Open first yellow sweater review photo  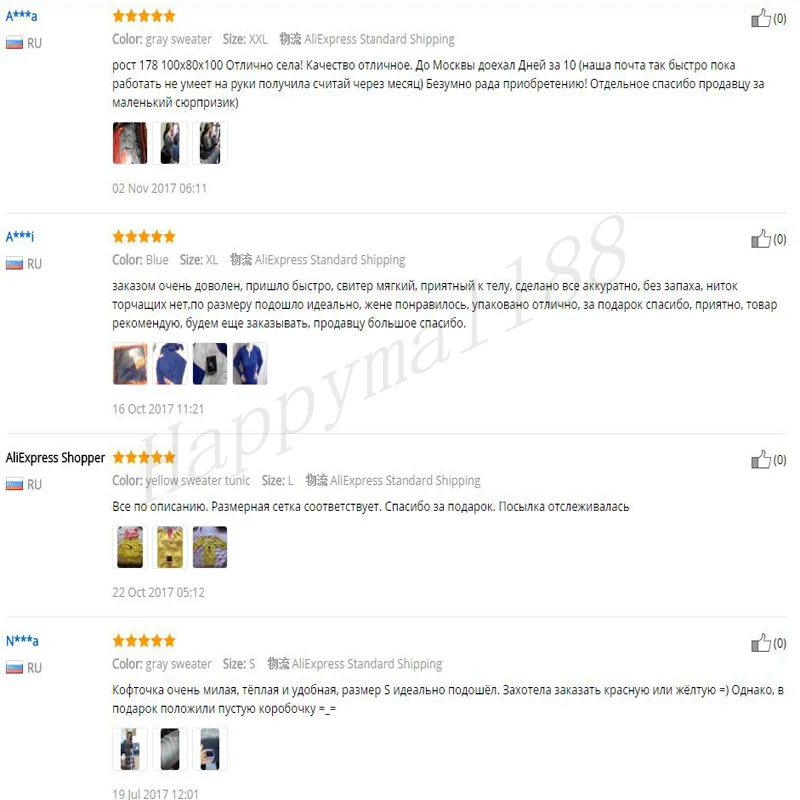pyautogui.click(x=130, y=547)
